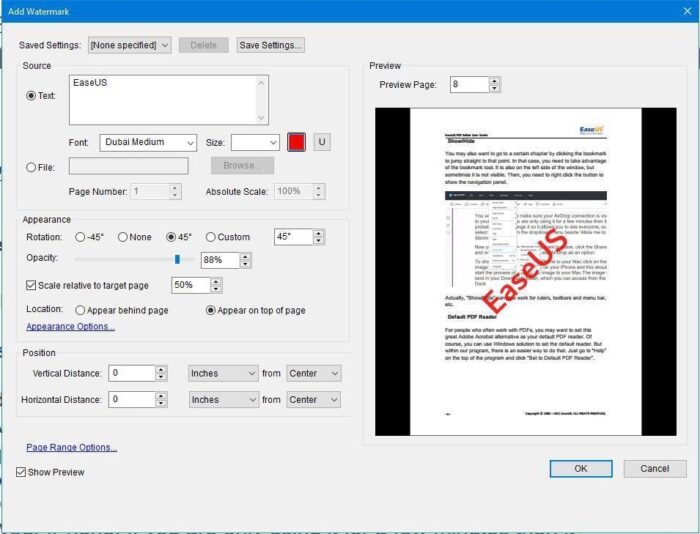The width and height of the screenshot is (700, 534).
Task: Decrease custom rotation angle value
Action: pyautogui.click(x=318, y=241)
